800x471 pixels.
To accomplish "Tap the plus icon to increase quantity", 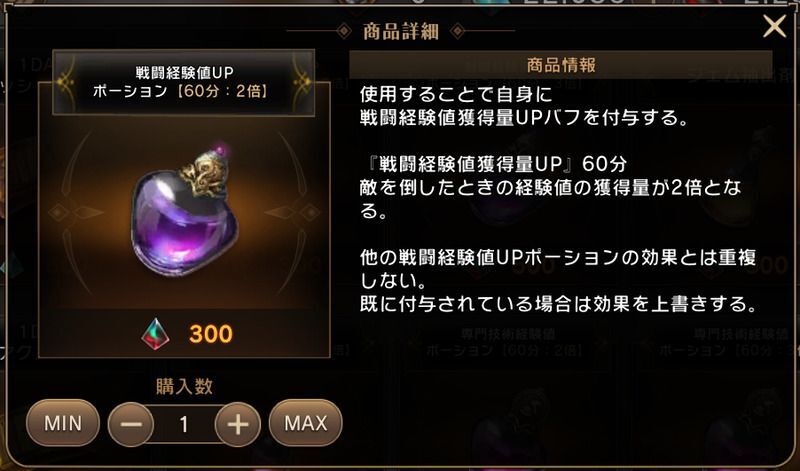I will pyautogui.click(x=238, y=424).
